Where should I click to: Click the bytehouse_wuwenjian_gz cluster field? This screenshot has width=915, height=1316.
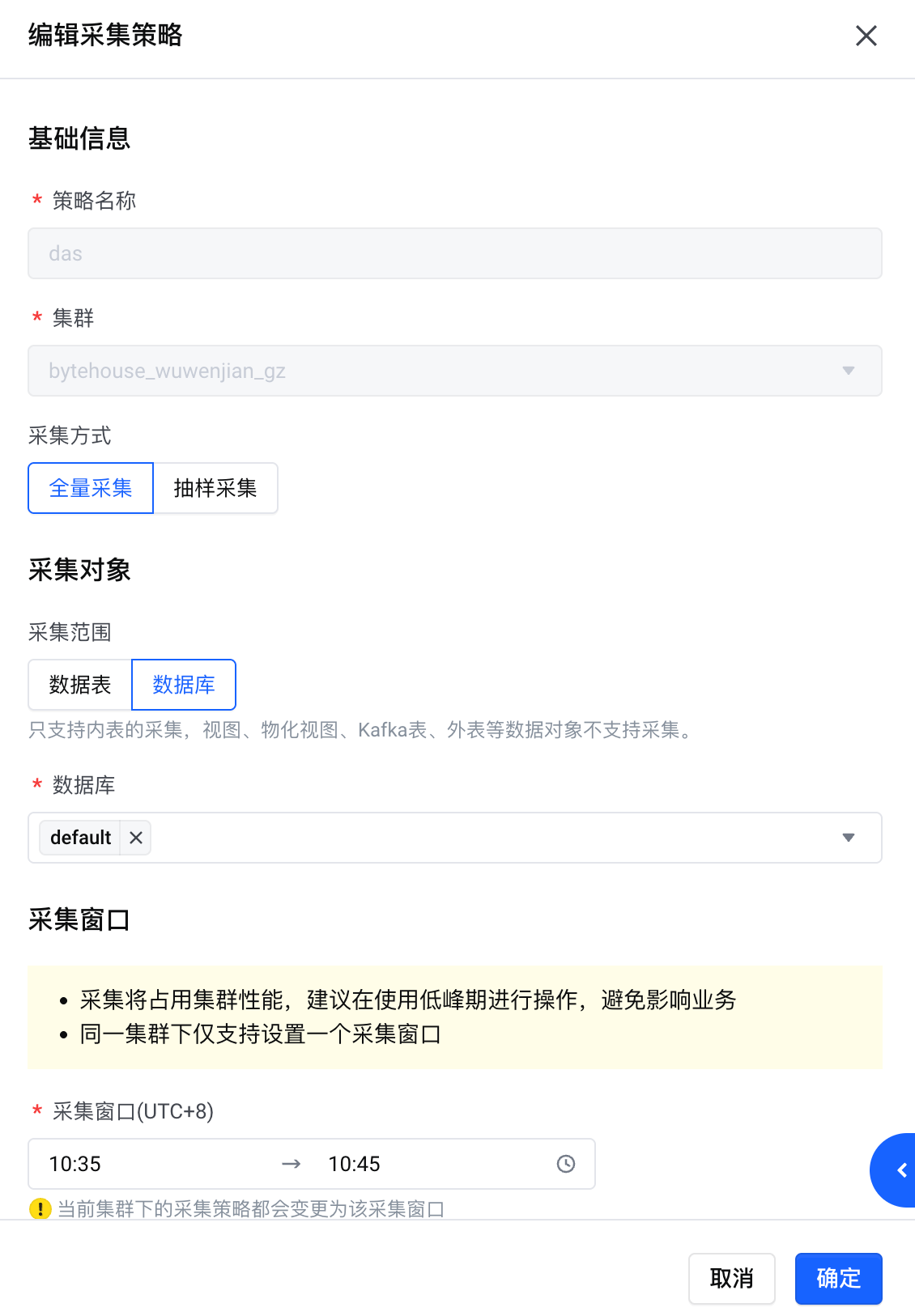pyautogui.click(x=455, y=371)
